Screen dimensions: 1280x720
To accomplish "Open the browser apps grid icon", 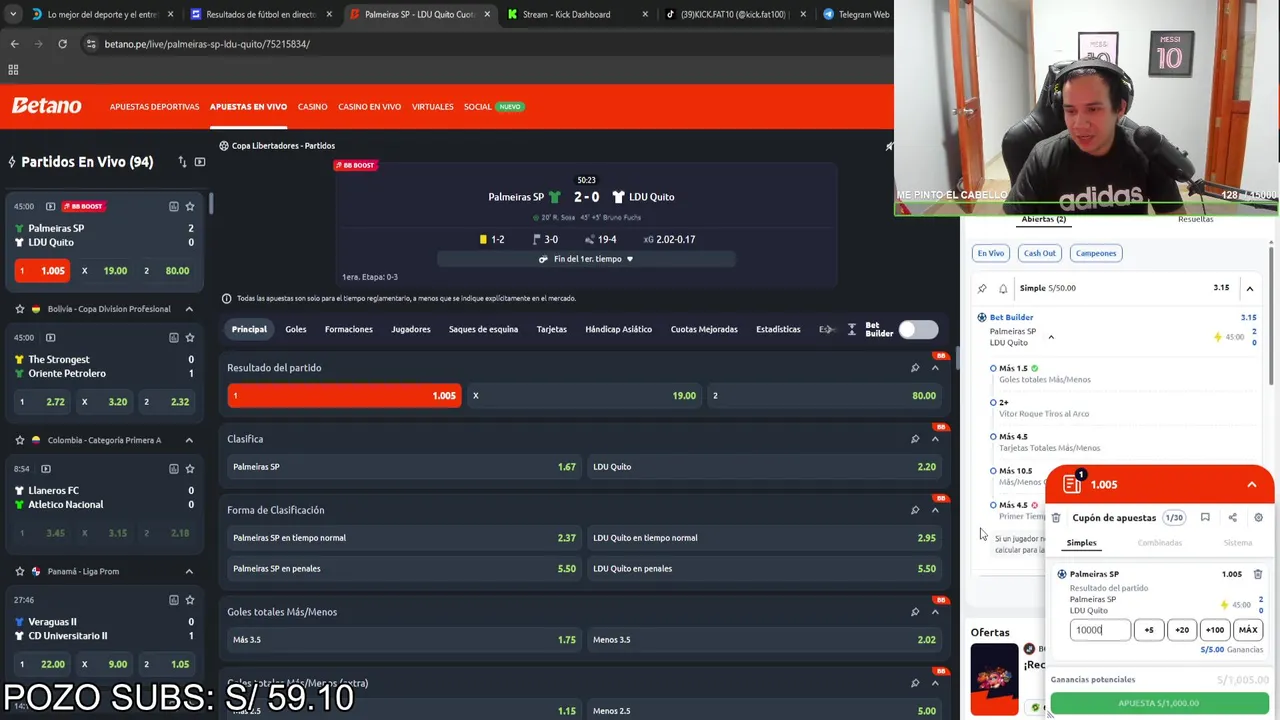I will (13, 69).
